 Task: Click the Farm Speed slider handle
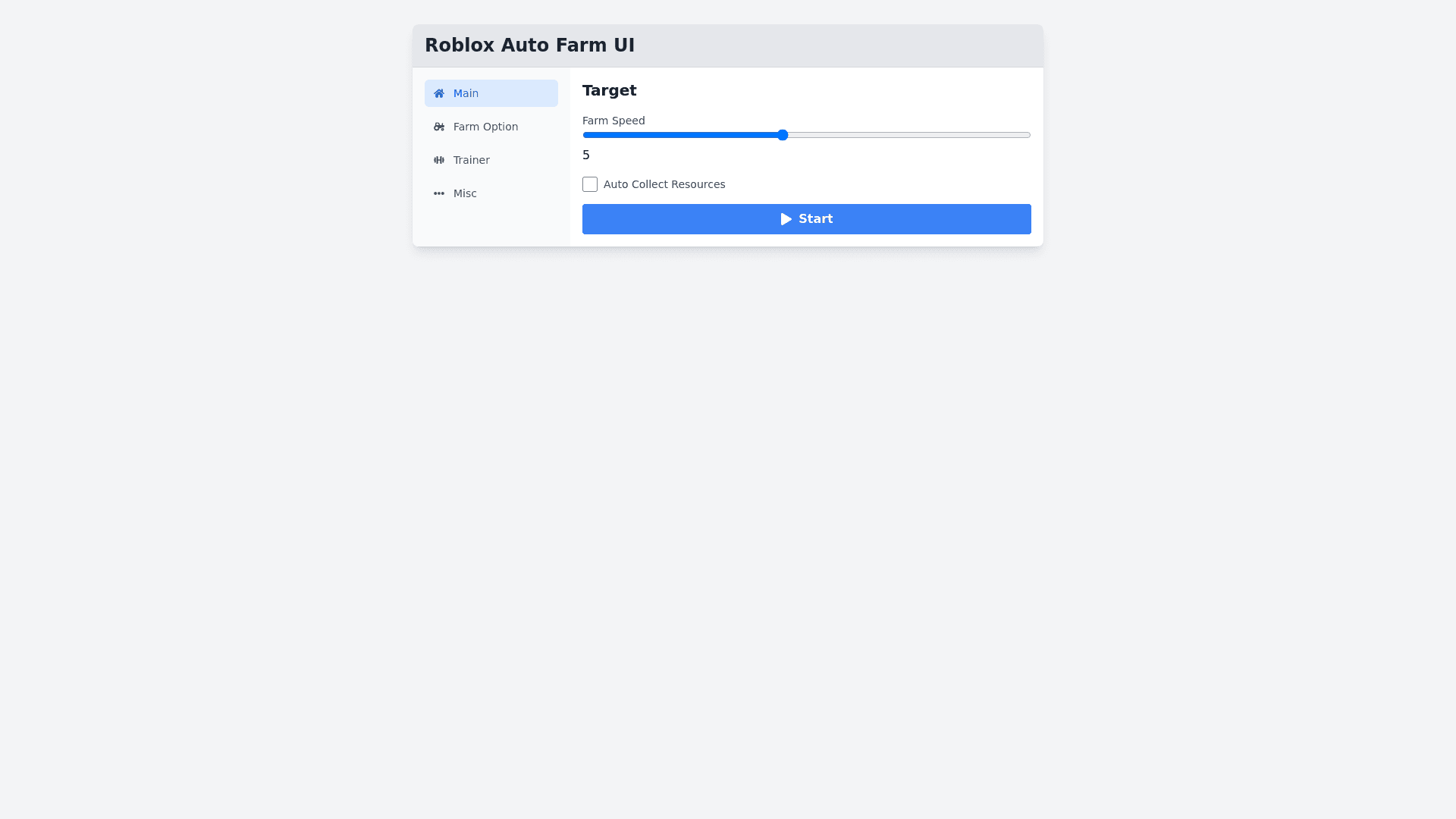point(783,135)
